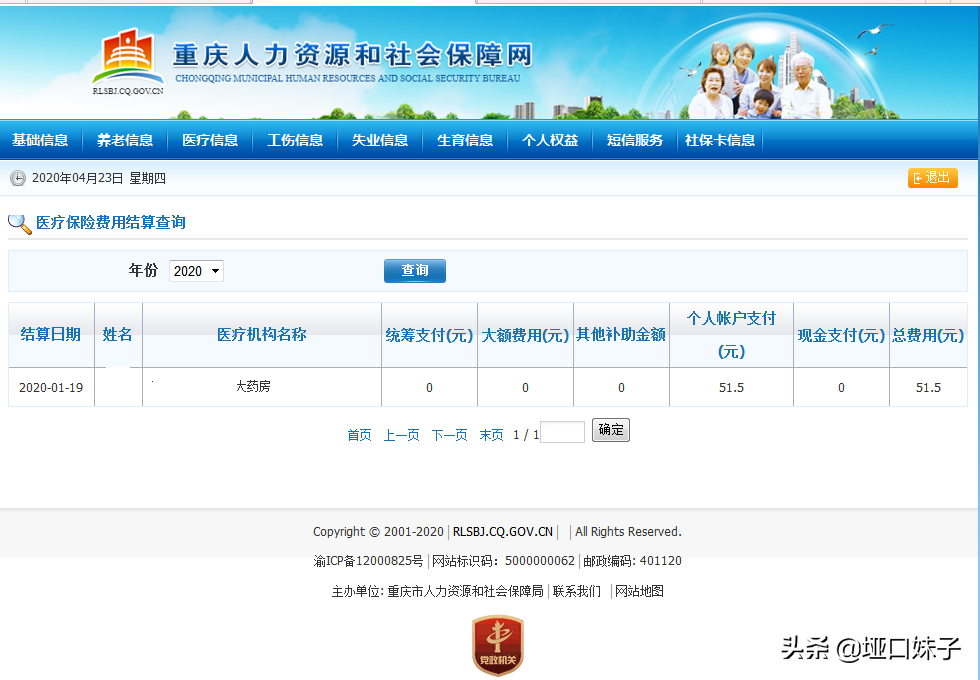Open 短信服务 in the navigation bar
The height and width of the screenshot is (680, 980).
tap(635, 141)
